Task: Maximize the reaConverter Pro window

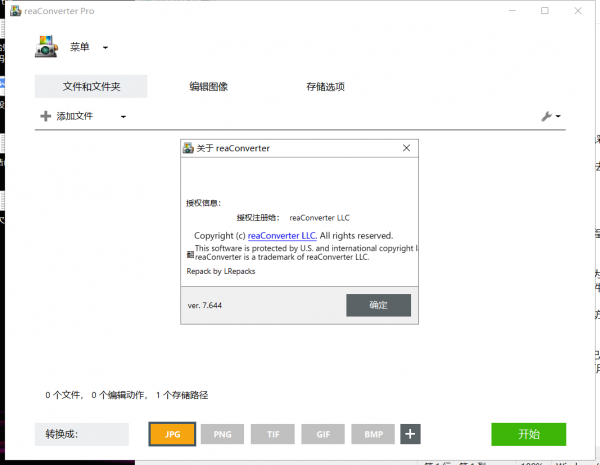Action: (545, 11)
